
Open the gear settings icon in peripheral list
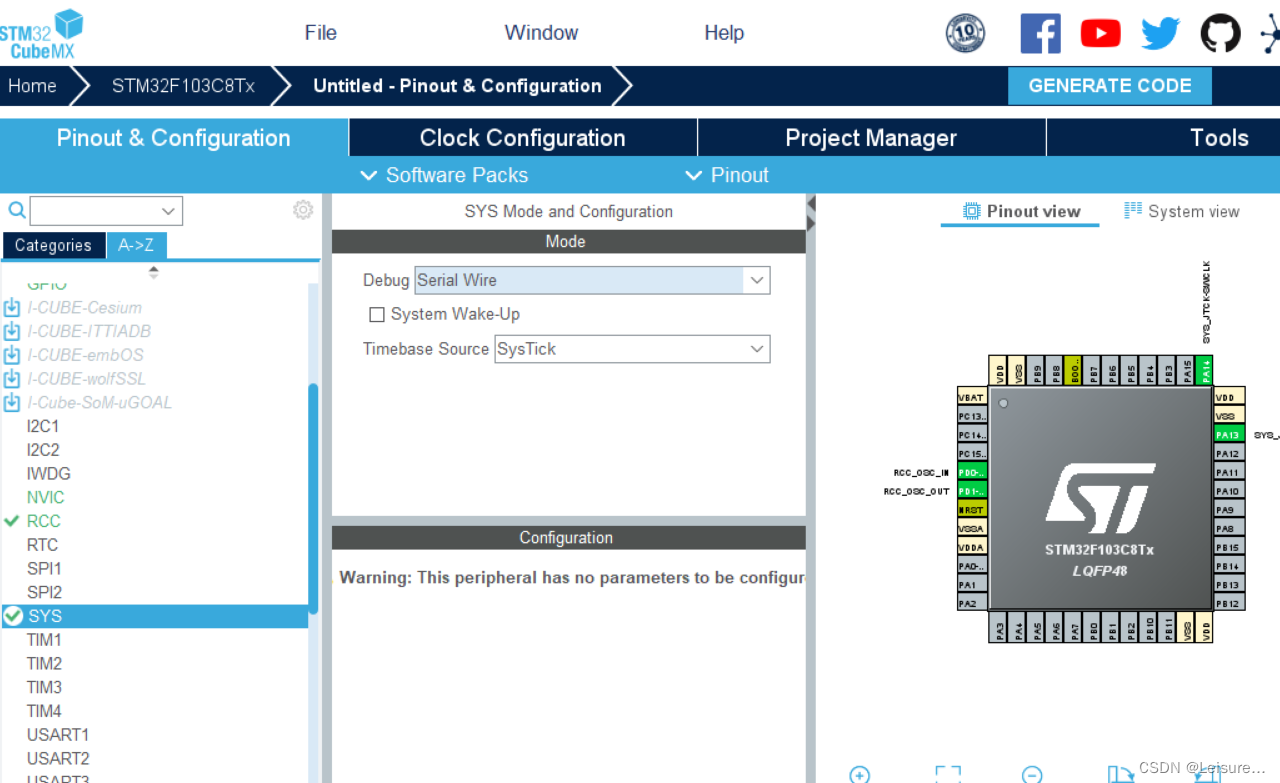click(303, 210)
